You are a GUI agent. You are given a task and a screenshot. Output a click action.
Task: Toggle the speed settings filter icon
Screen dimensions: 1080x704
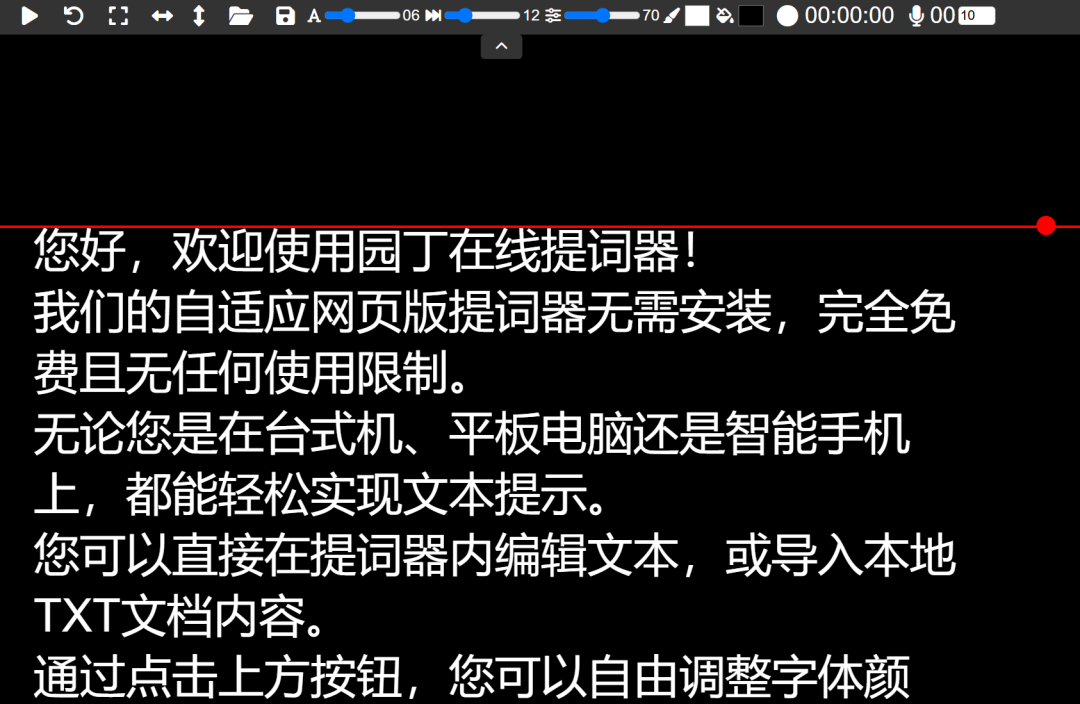coord(551,15)
